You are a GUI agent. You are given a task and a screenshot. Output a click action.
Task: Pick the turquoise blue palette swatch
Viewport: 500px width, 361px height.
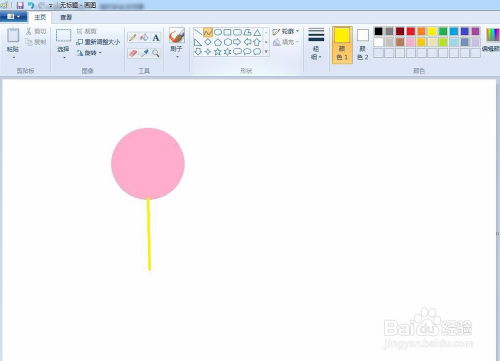tap(454, 31)
